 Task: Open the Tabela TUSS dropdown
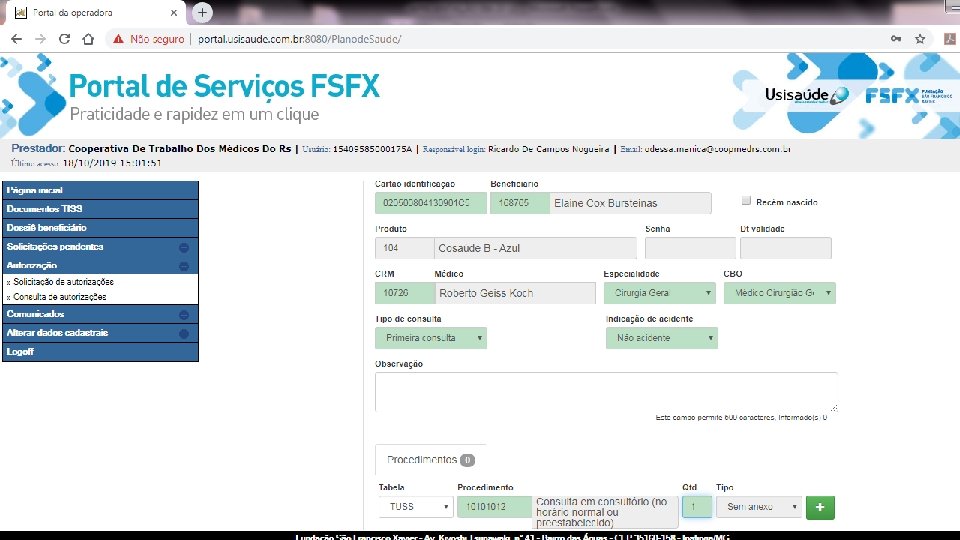pos(415,507)
